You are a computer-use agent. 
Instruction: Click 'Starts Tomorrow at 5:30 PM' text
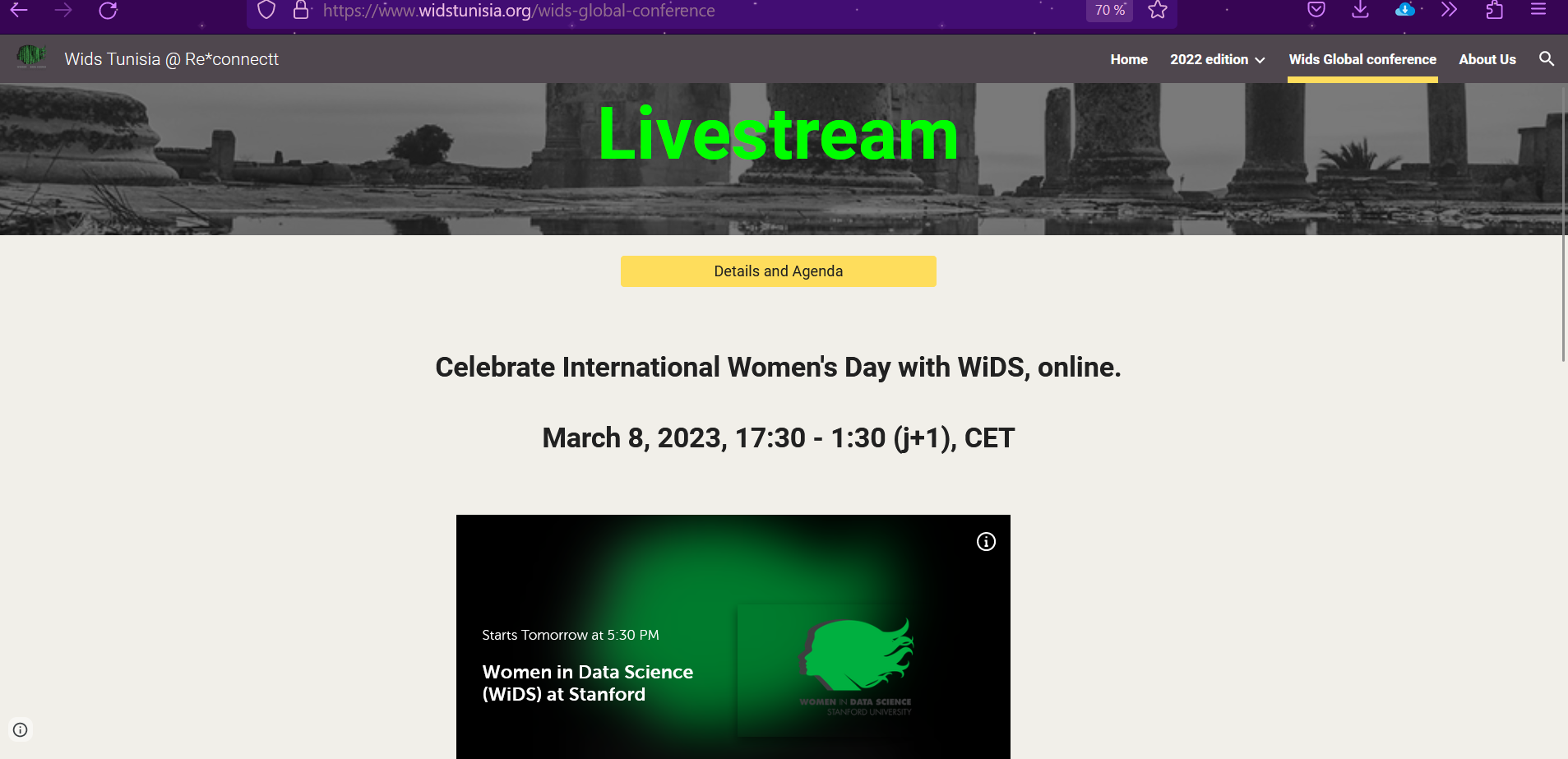[x=571, y=635]
